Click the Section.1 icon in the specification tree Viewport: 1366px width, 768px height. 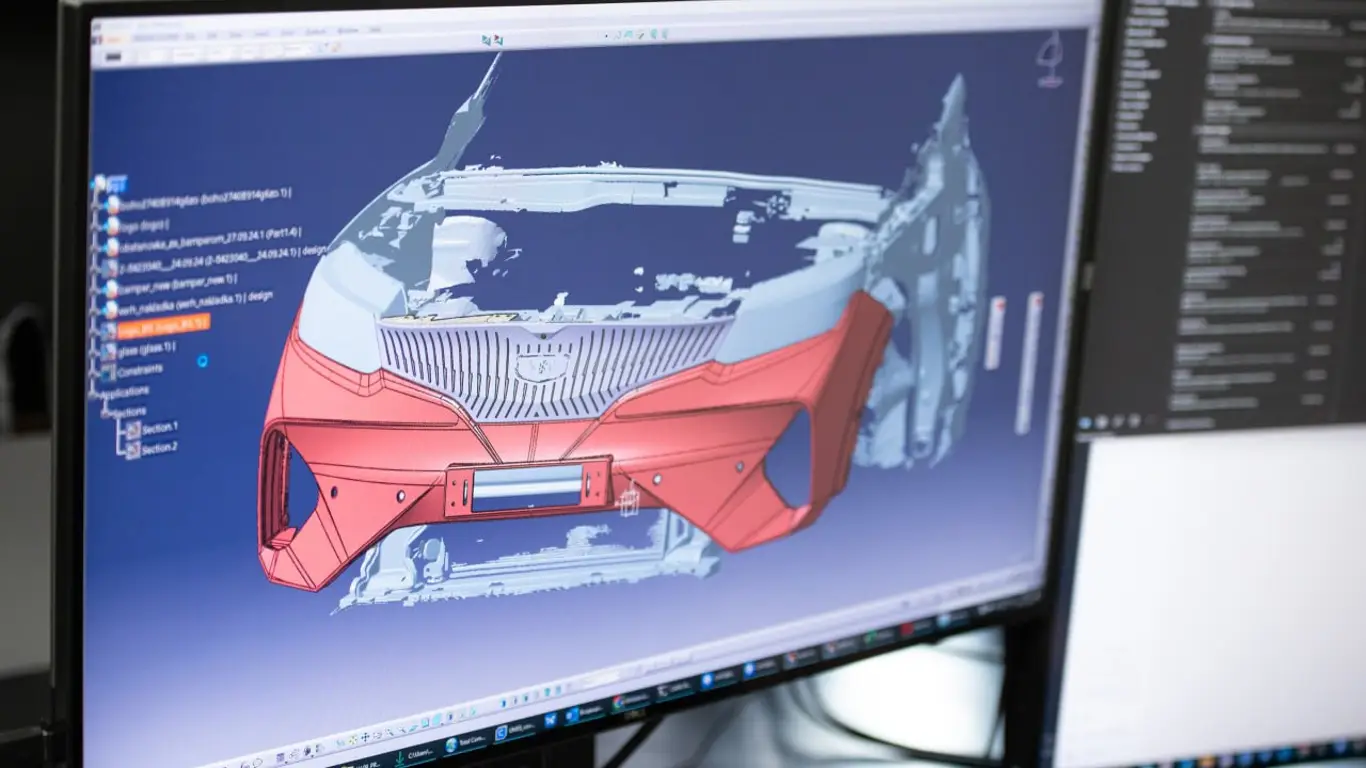pyautogui.click(x=132, y=430)
